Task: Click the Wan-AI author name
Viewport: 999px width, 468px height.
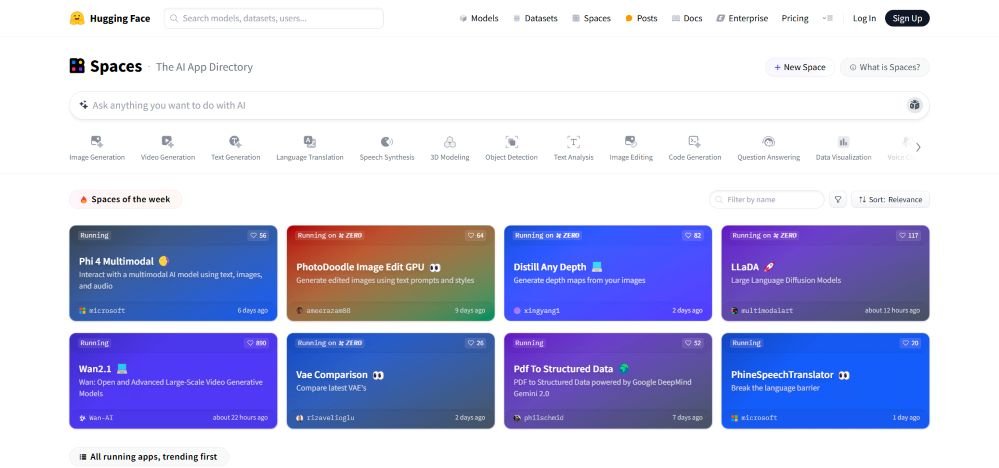Action: [101, 418]
